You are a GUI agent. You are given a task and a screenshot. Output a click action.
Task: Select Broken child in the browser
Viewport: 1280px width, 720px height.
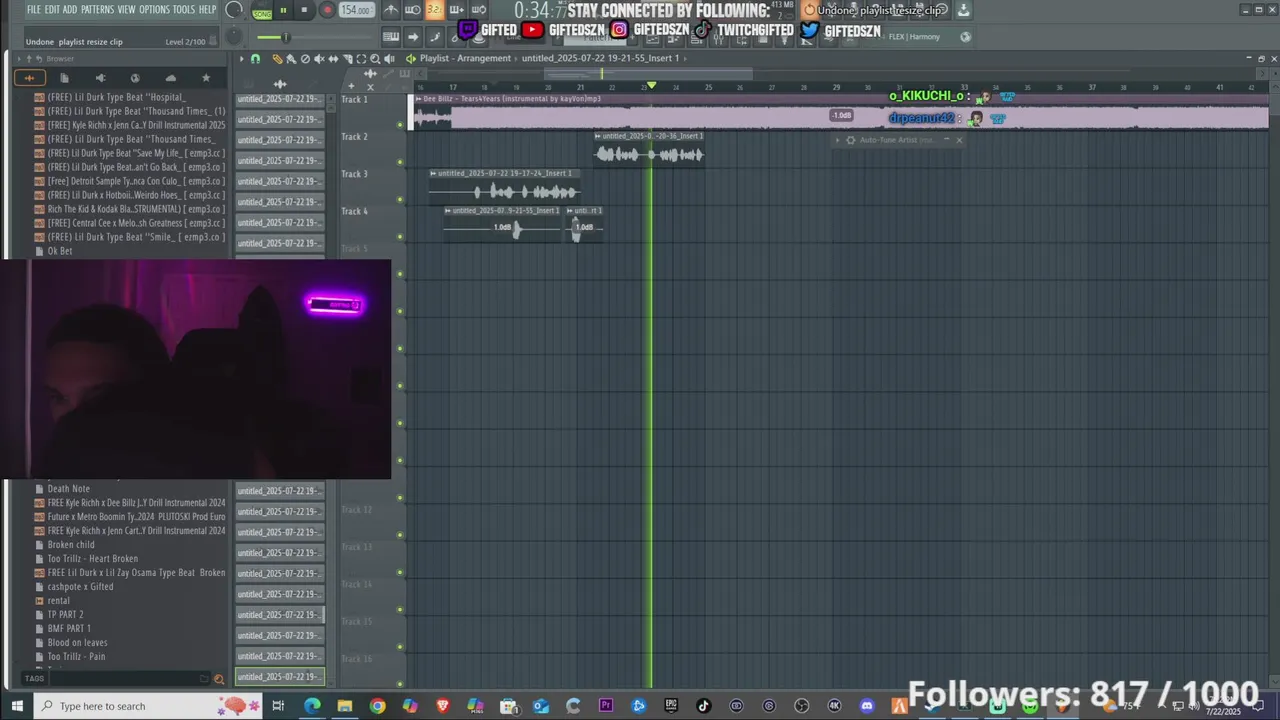pos(71,545)
